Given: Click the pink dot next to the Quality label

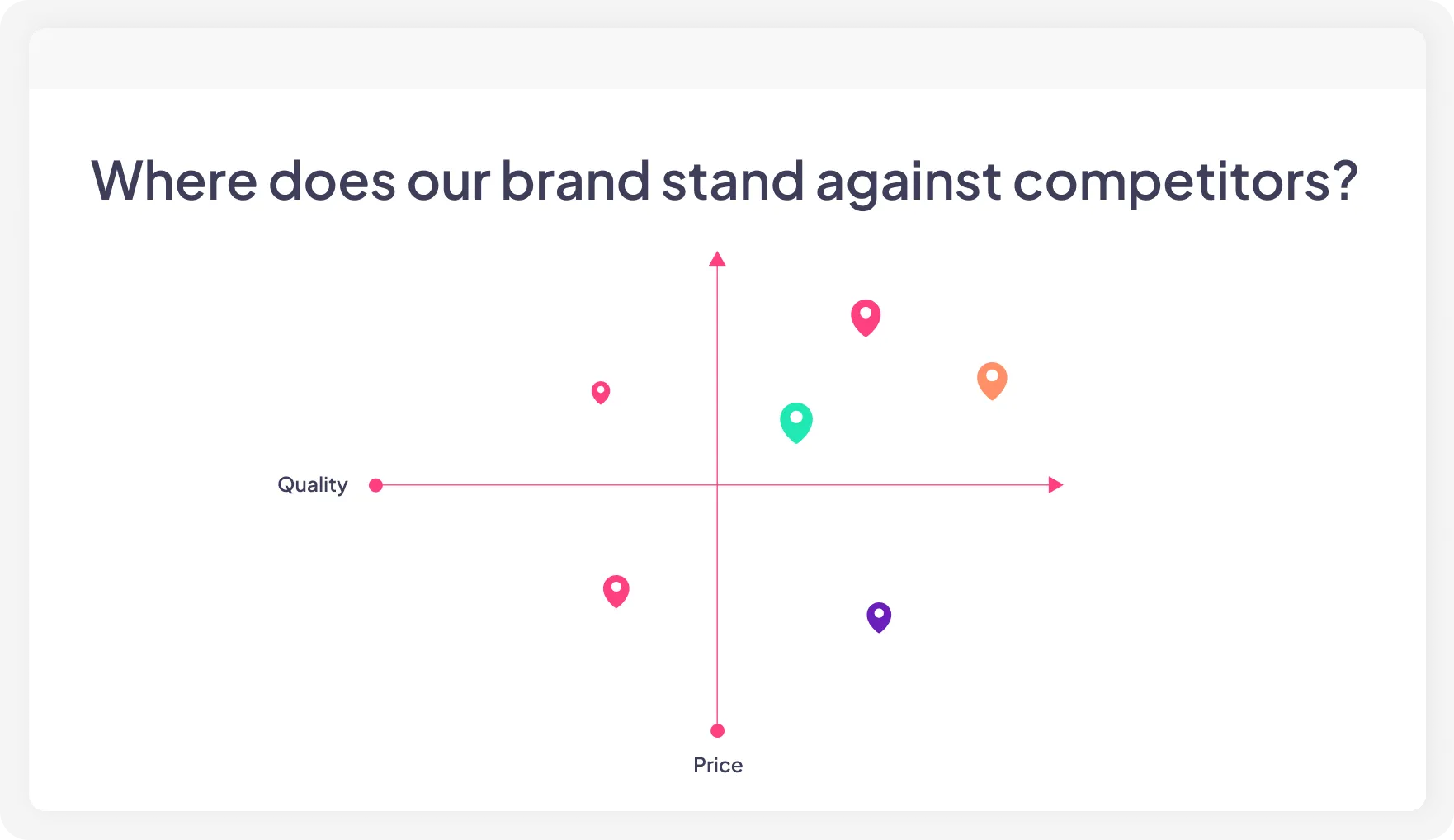Looking at the screenshot, I should (x=375, y=485).
